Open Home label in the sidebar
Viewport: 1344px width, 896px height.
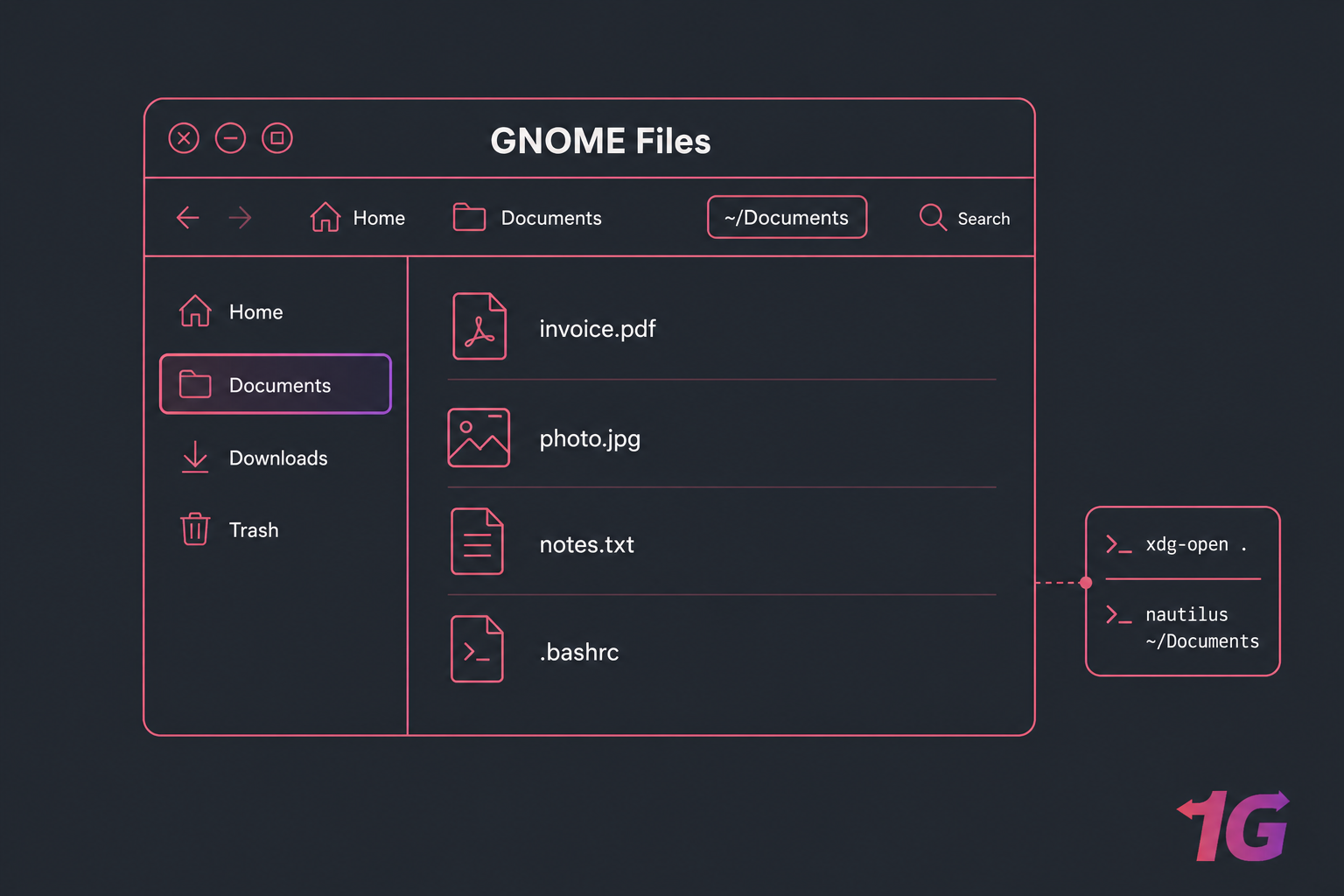[255, 312]
